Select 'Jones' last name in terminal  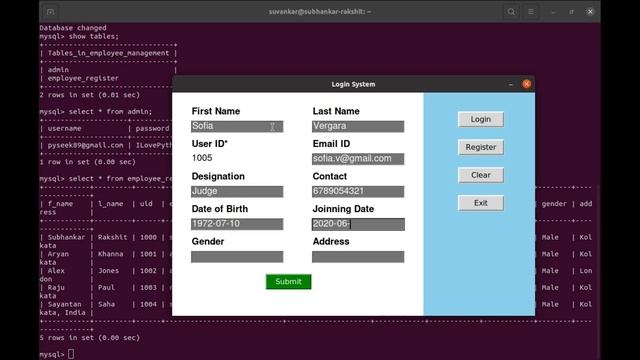(x=109, y=271)
